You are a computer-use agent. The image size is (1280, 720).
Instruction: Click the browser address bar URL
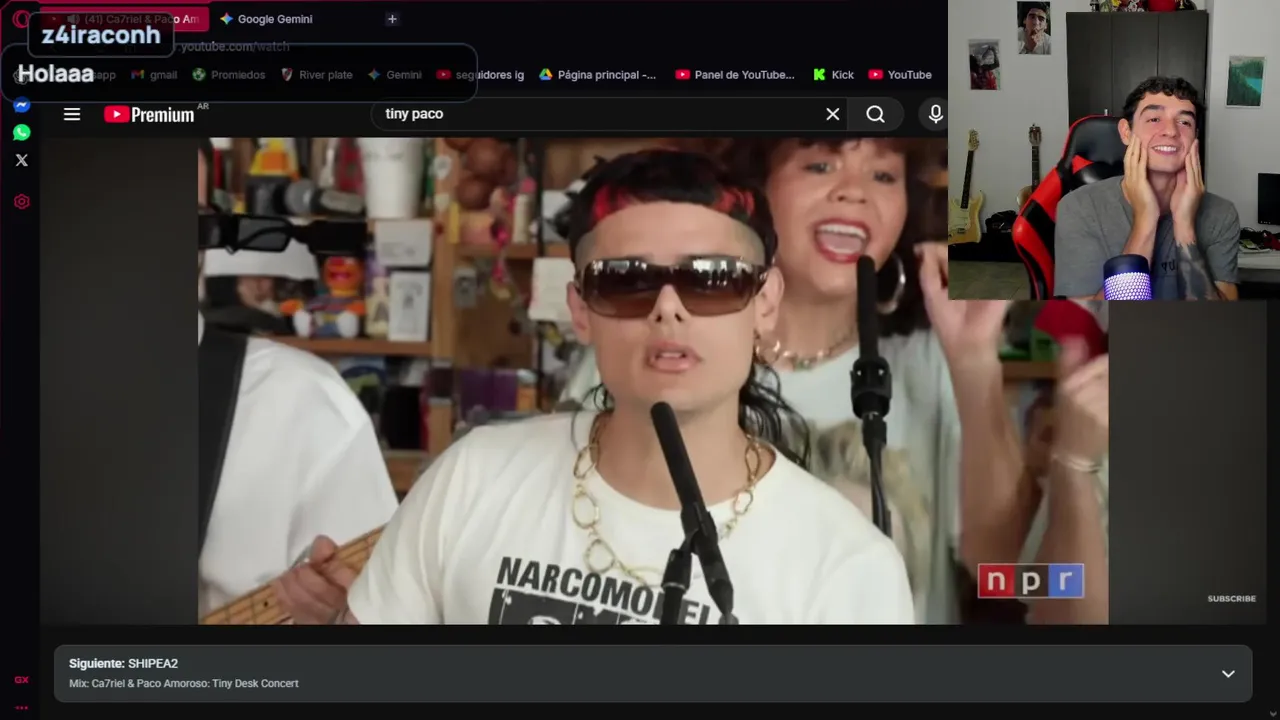pyautogui.click(x=235, y=47)
